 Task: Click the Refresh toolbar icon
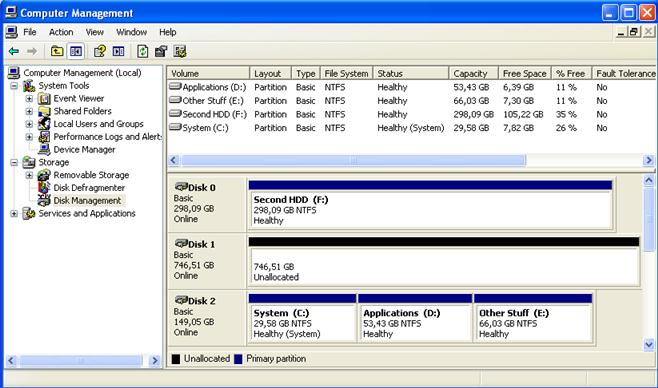point(143,51)
